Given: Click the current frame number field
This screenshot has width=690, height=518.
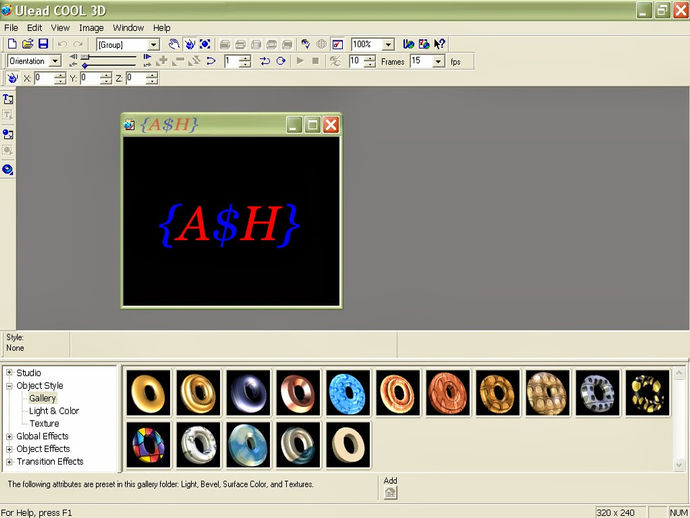Looking at the screenshot, I should pyautogui.click(x=232, y=61).
